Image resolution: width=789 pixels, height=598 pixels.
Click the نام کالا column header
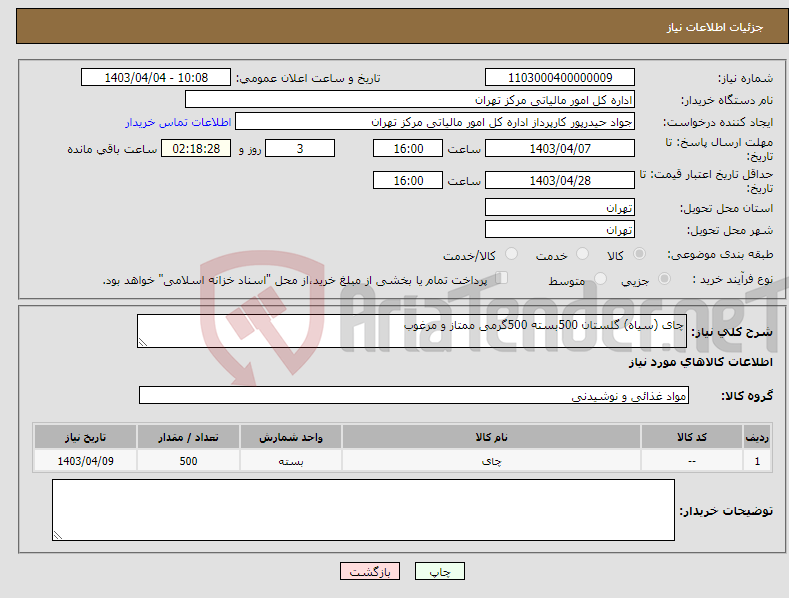[491, 437]
